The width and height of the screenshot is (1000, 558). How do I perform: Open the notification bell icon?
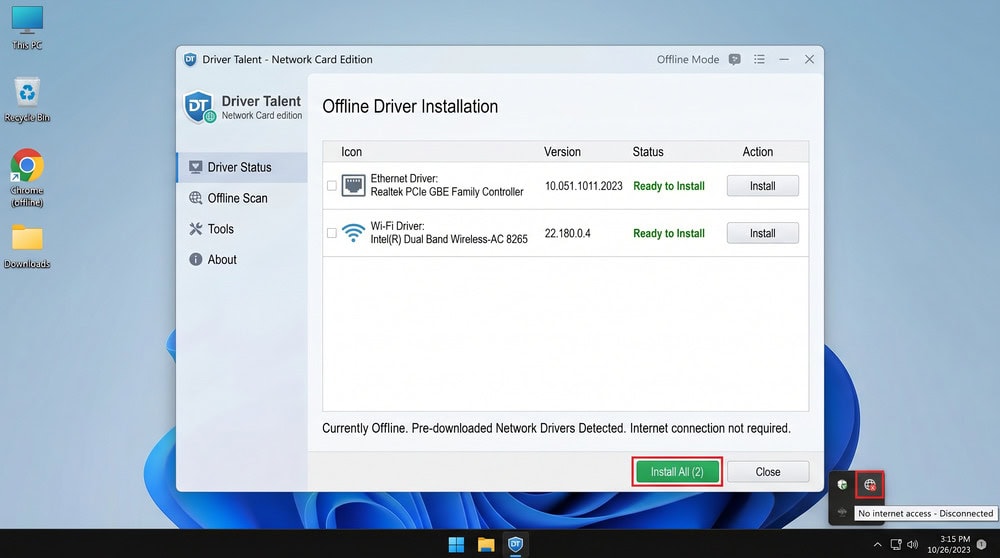pyautogui.click(x=982, y=544)
